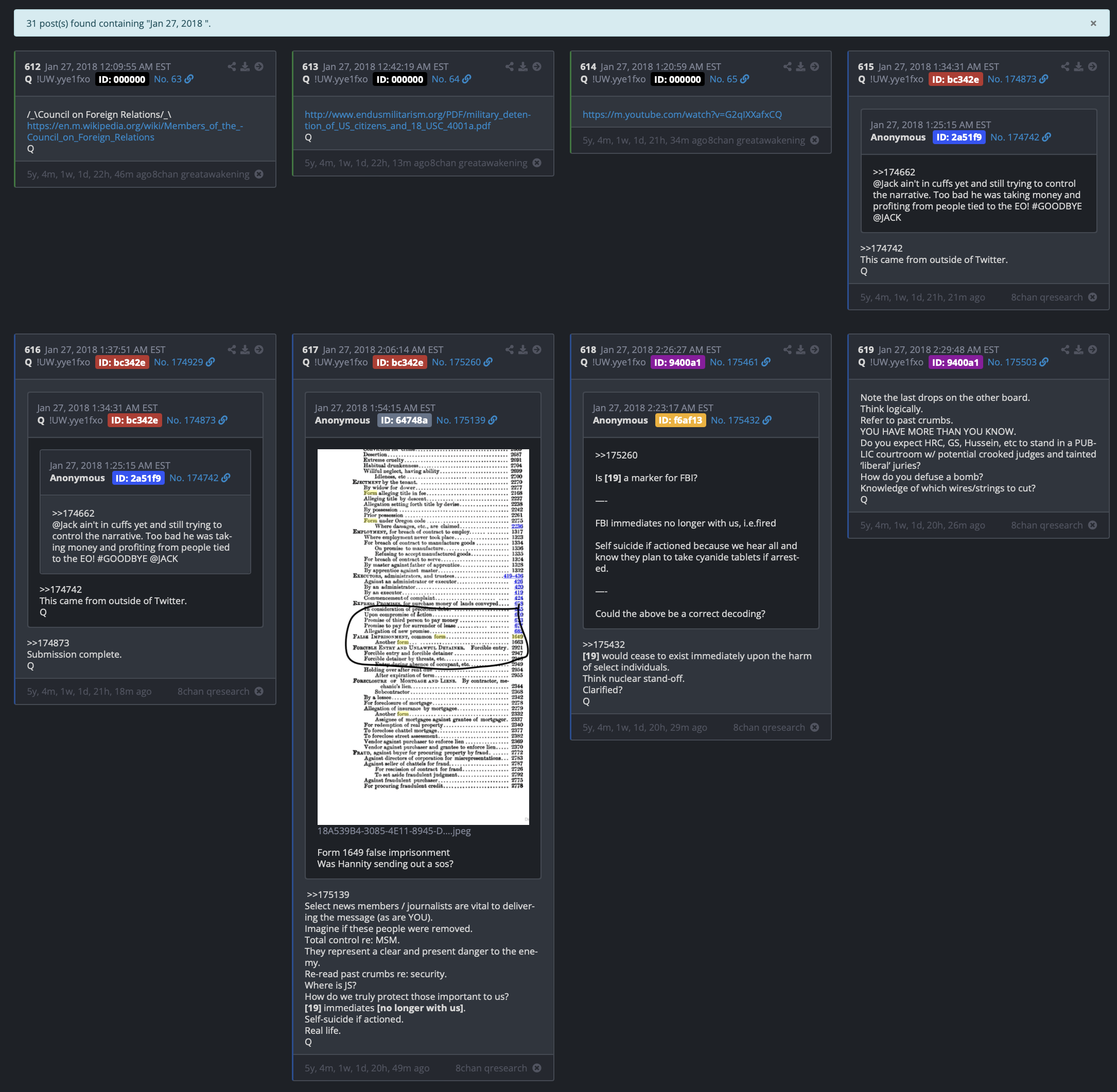Image resolution: width=1117 pixels, height=1092 pixels.
Task: Remove the 8chan greatawakening tag on post 612
Action: [x=259, y=174]
